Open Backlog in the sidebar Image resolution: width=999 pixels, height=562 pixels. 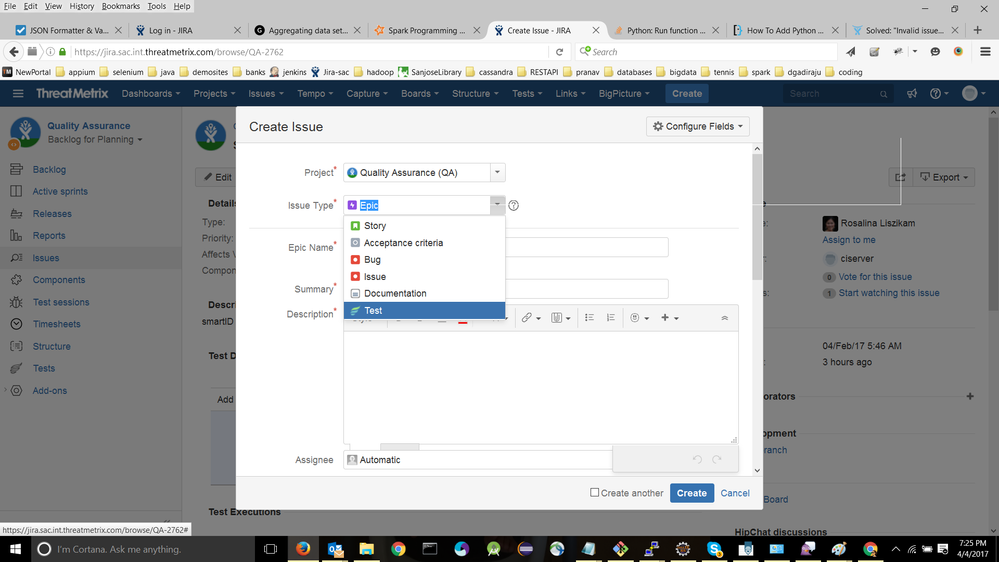click(49, 169)
